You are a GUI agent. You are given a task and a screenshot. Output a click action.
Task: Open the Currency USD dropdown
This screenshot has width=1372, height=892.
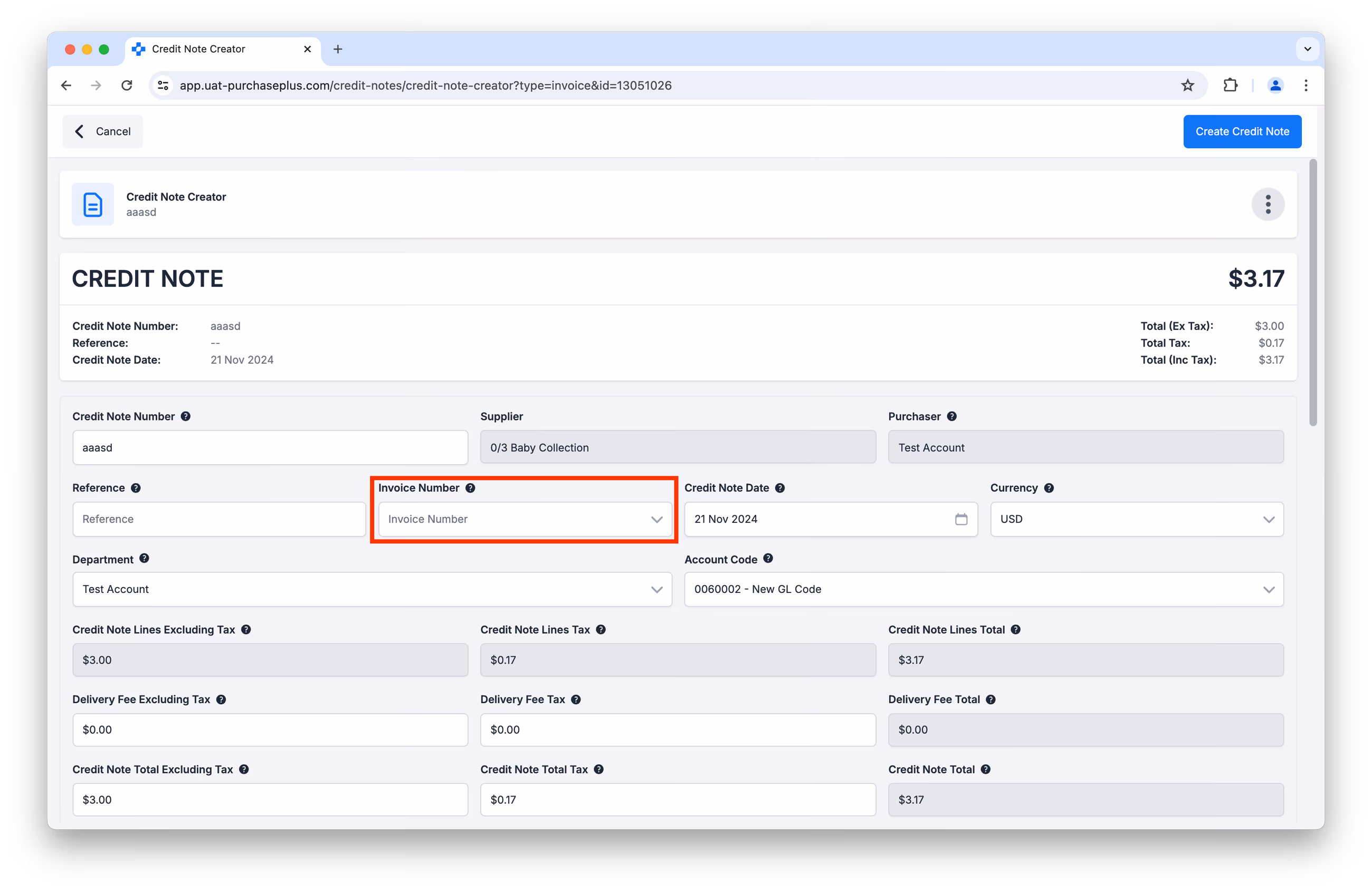(x=1137, y=519)
